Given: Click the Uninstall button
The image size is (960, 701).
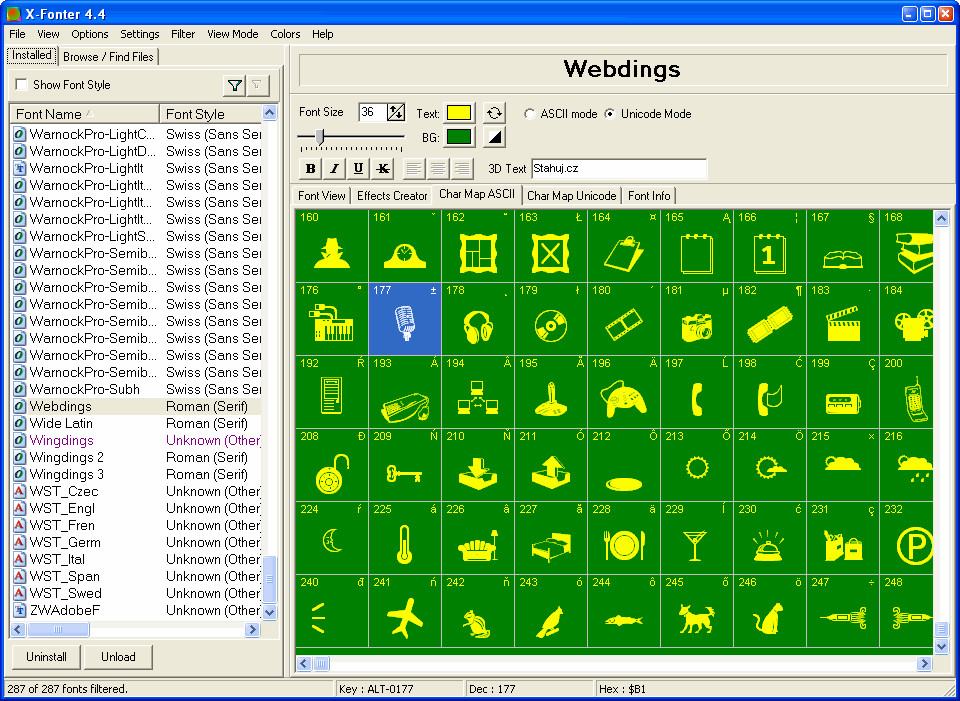Looking at the screenshot, I should [47, 657].
